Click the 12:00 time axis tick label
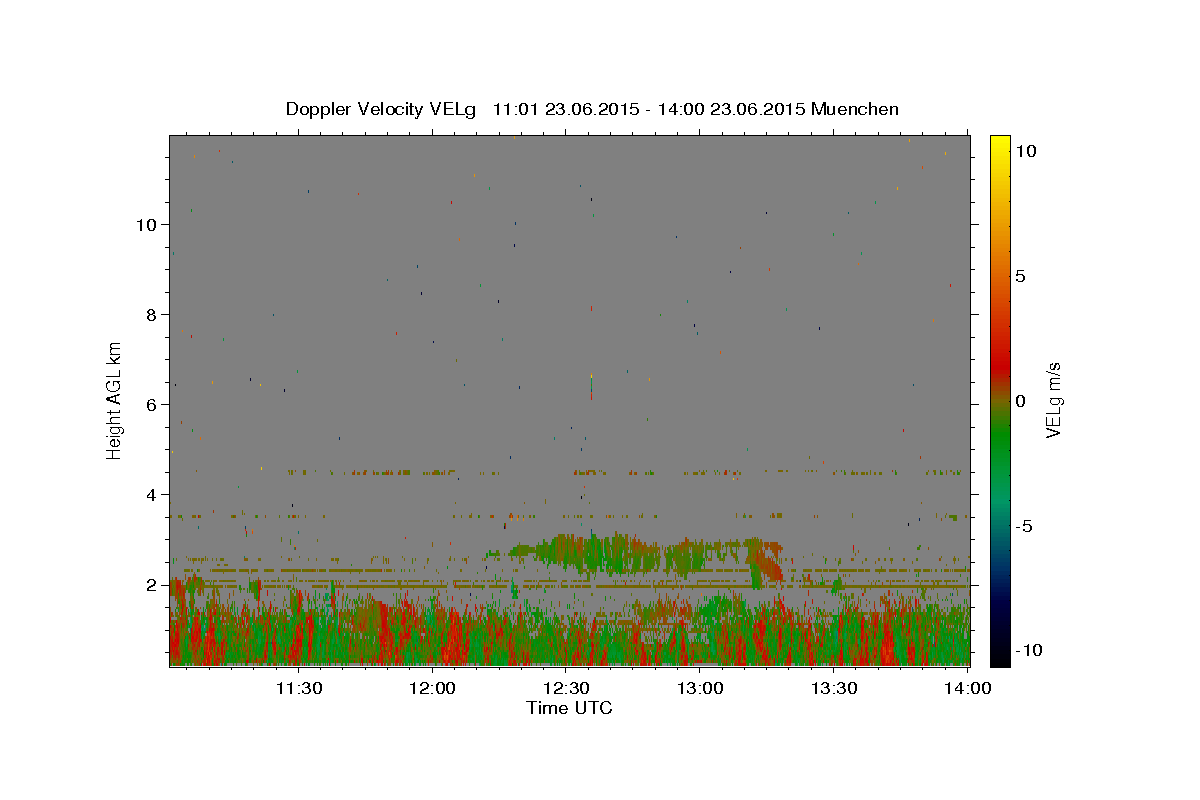1200x800 pixels. pyautogui.click(x=432, y=688)
